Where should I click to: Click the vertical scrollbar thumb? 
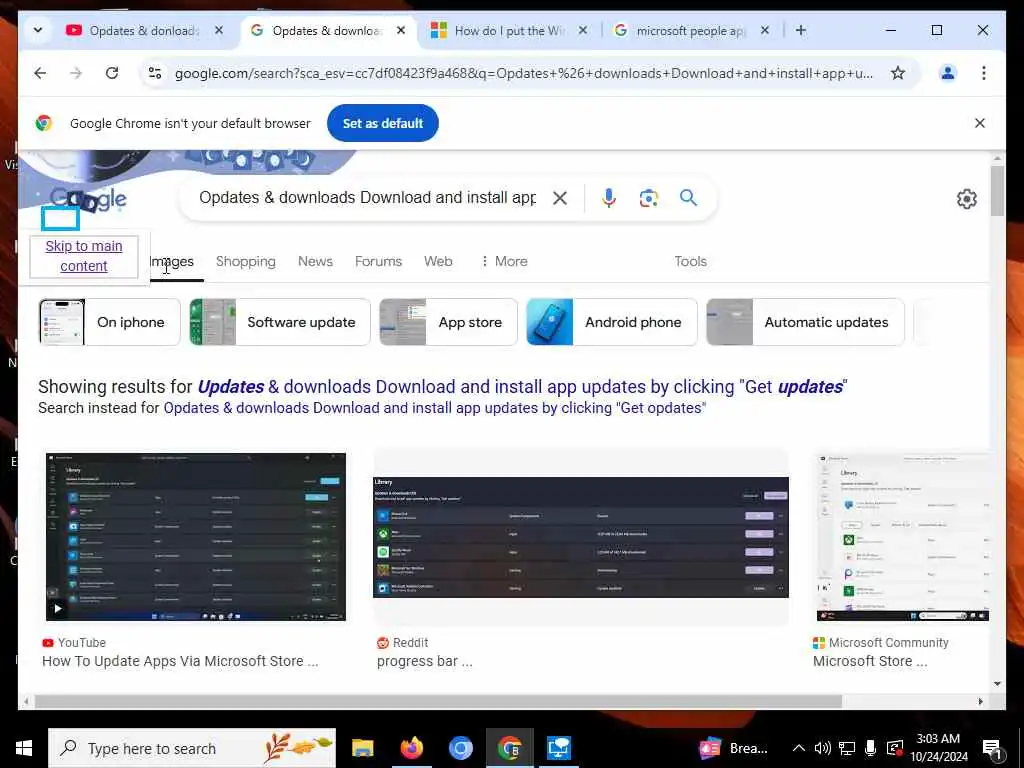(x=997, y=191)
